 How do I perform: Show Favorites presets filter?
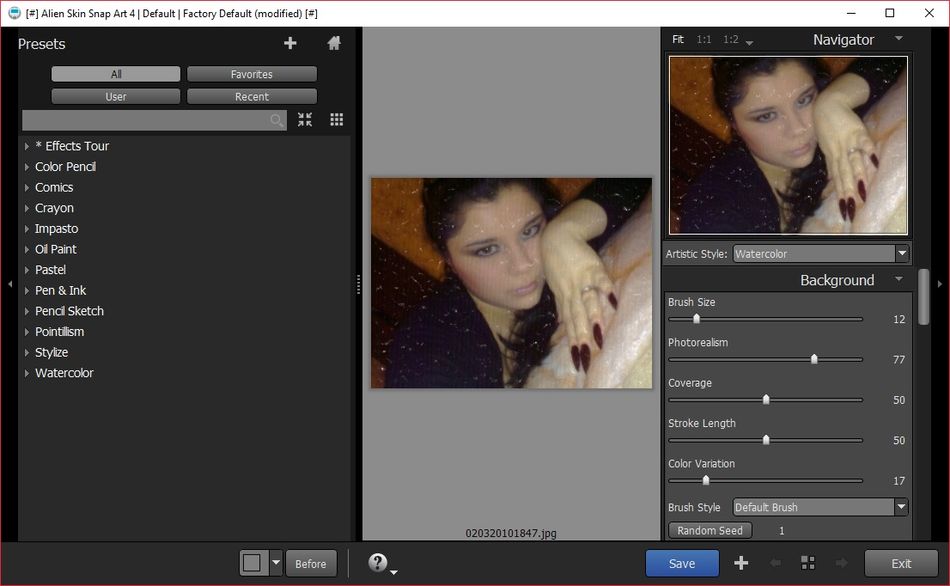251,74
